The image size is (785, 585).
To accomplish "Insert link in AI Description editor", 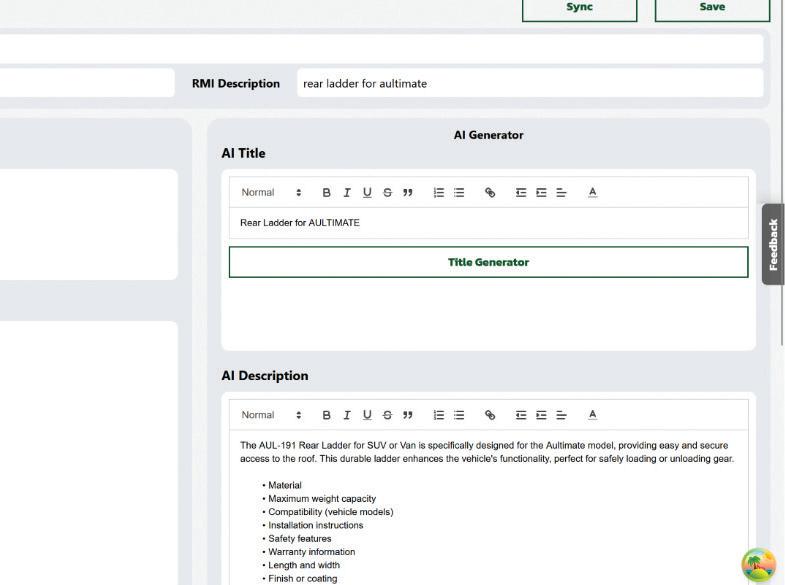I will 490,415.
